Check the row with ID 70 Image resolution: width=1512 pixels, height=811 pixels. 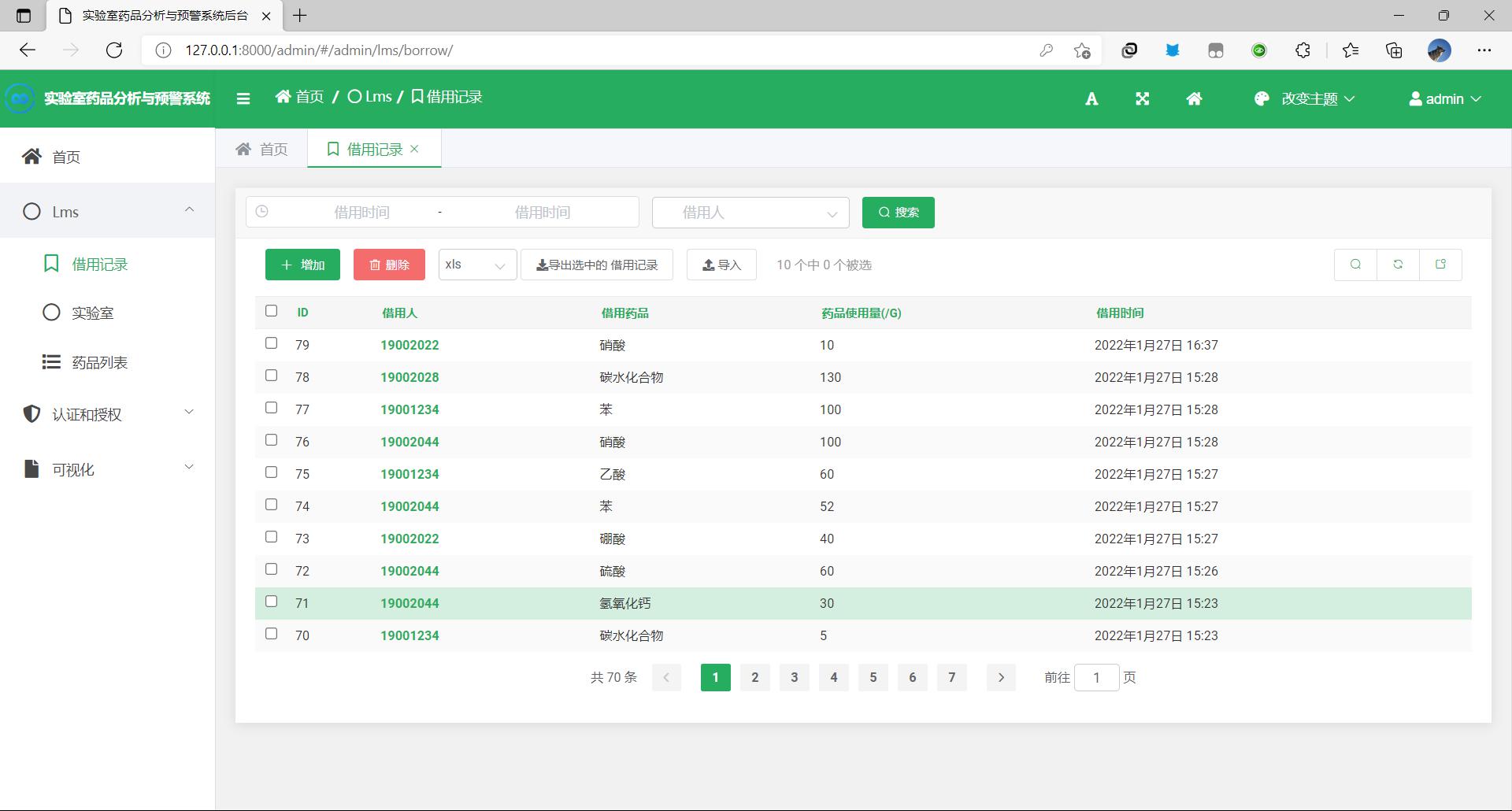pos(271,634)
